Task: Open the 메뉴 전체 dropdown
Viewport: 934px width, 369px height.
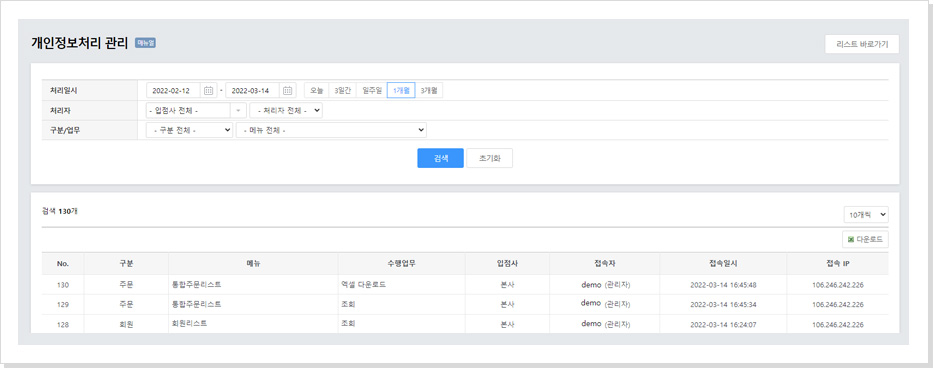Action: tap(331, 130)
